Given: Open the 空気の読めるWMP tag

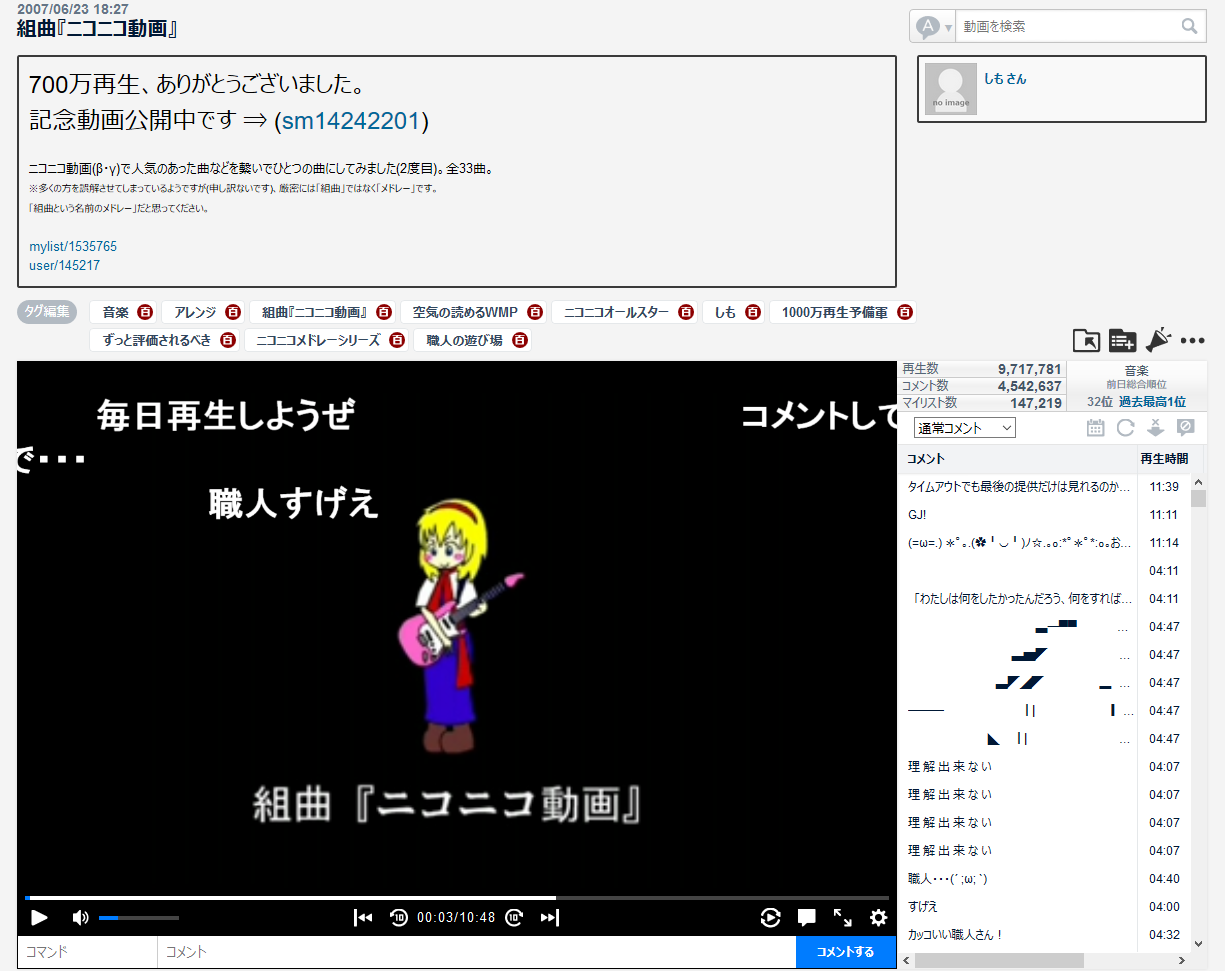Looking at the screenshot, I should coord(466,313).
